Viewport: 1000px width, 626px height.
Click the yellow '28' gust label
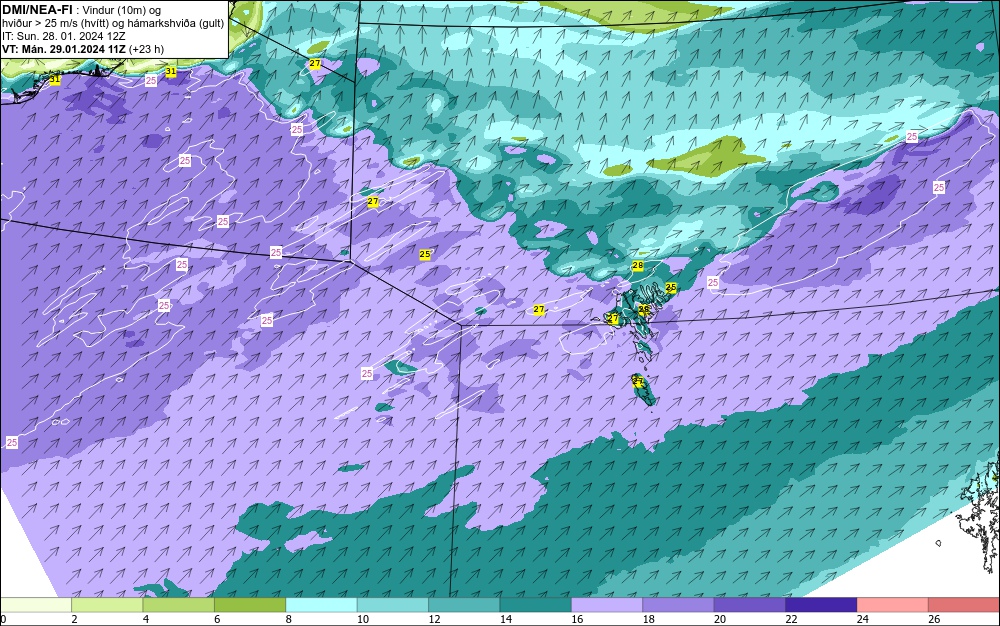point(637,265)
